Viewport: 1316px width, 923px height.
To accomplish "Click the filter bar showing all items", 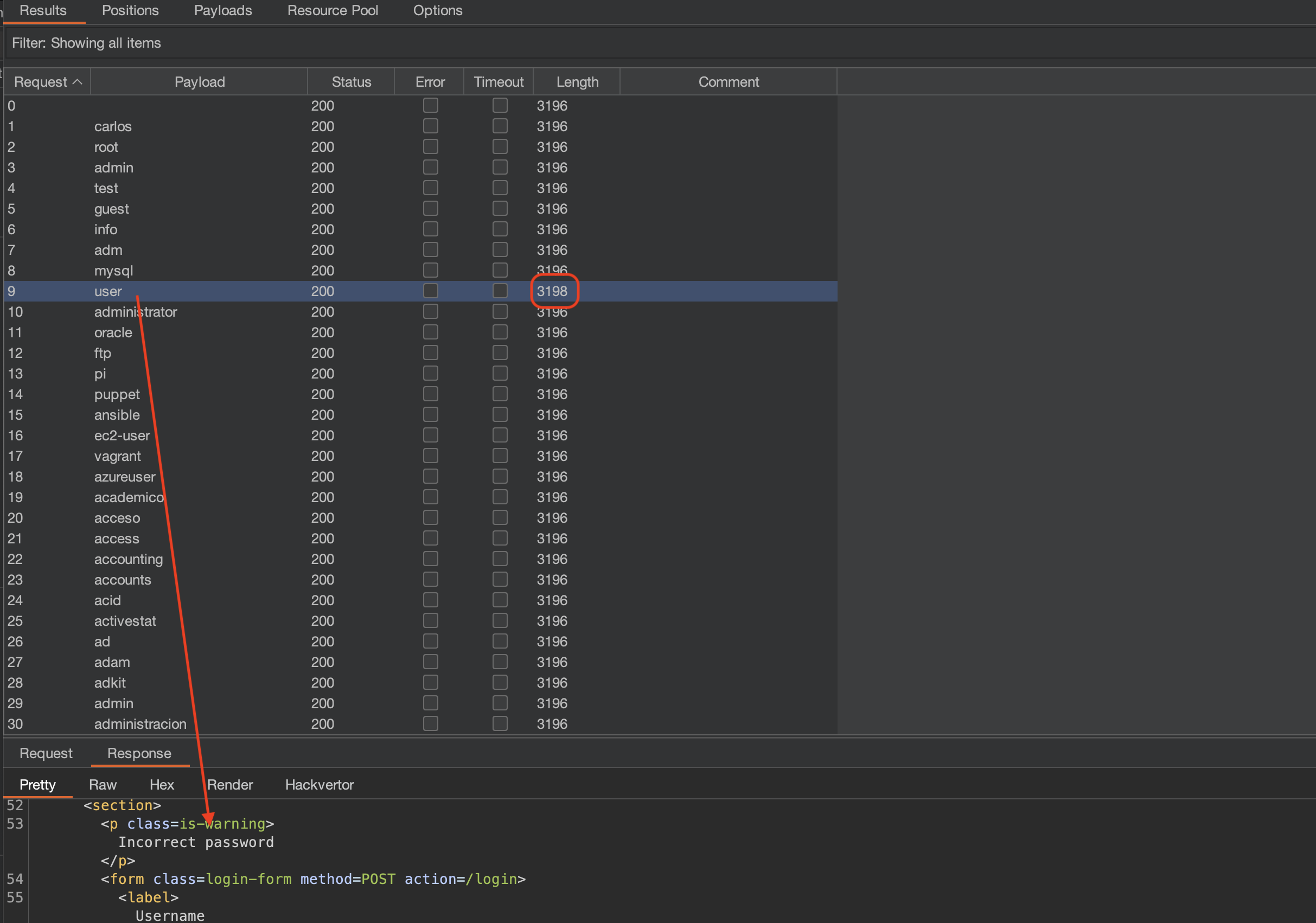I will [x=86, y=43].
